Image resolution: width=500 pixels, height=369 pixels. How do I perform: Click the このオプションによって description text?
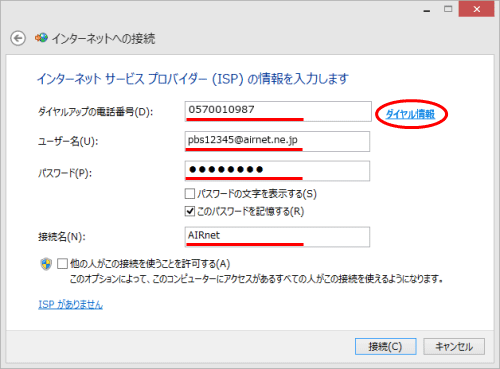[256, 279]
